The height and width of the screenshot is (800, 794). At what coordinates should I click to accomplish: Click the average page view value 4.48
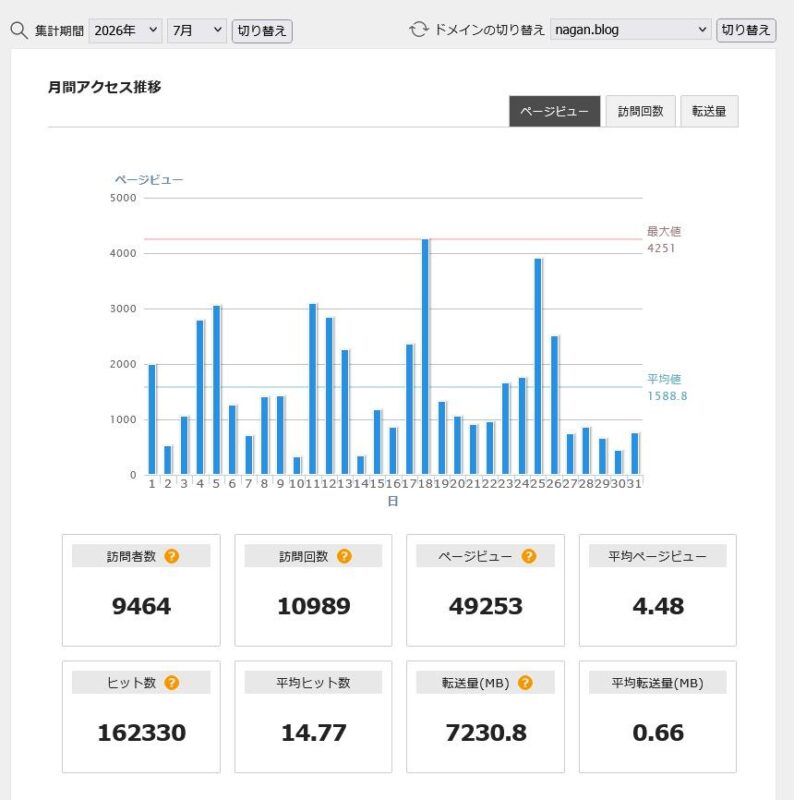pos(658,606)
